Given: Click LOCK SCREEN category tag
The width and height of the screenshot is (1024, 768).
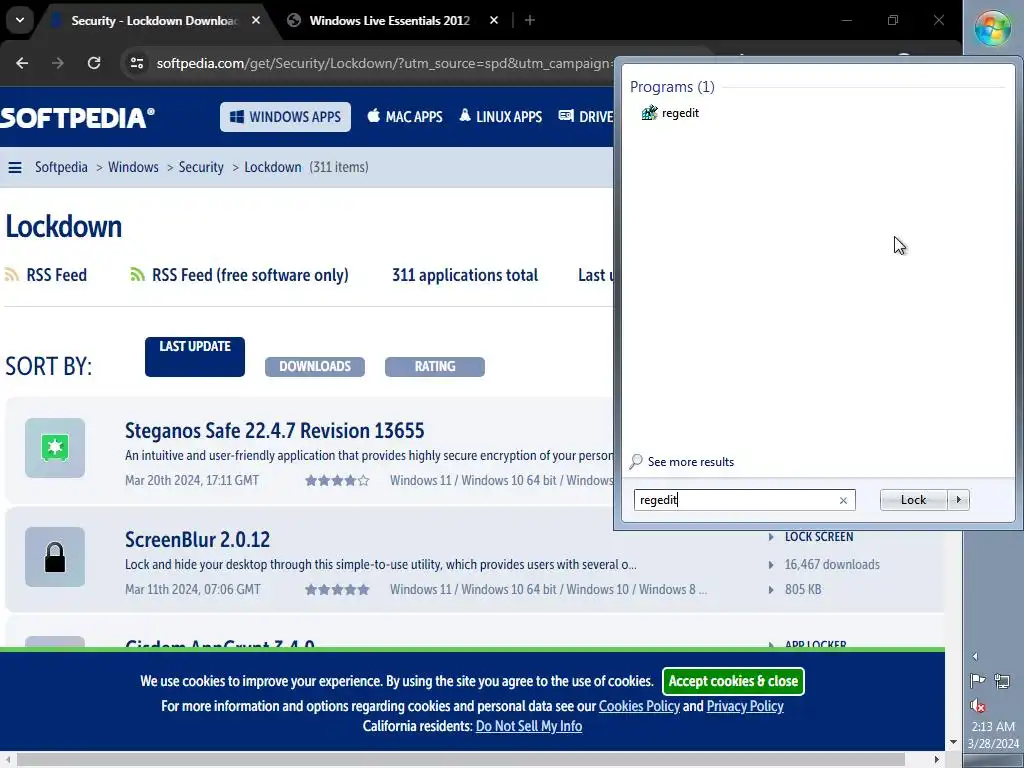Looking at the screenshot, I should (819, 537).
